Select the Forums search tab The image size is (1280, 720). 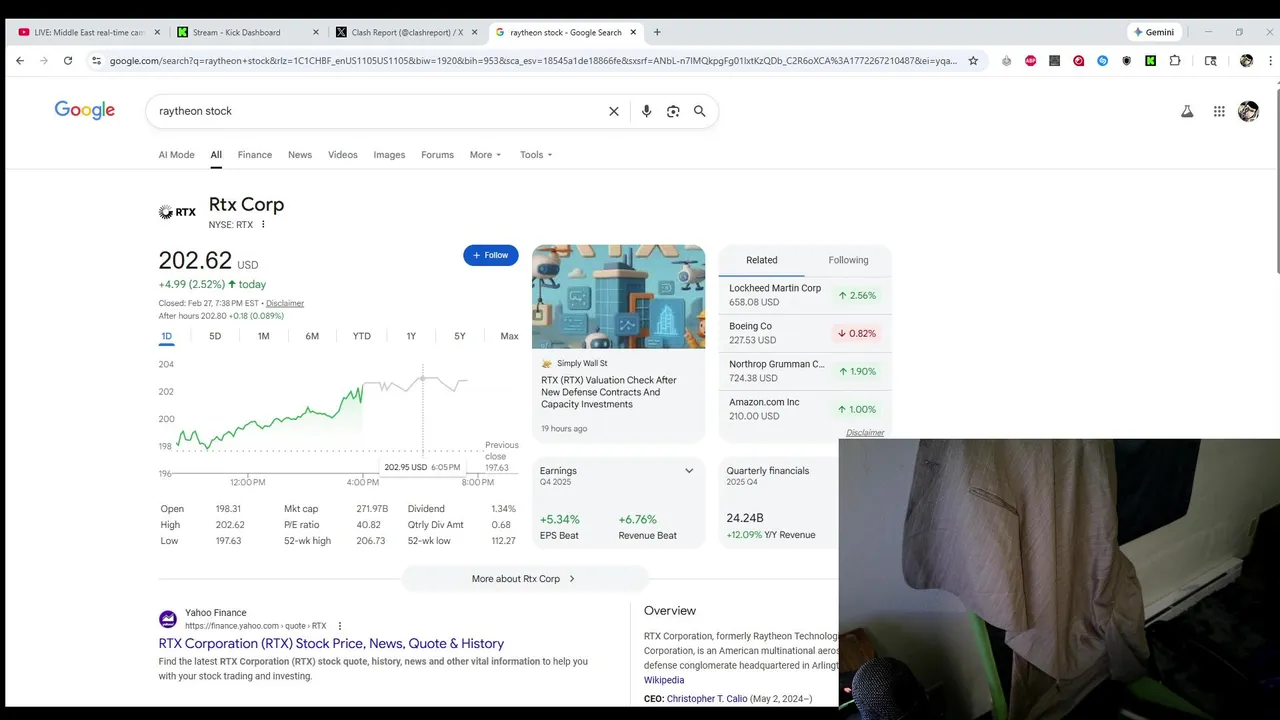point(437,155)
